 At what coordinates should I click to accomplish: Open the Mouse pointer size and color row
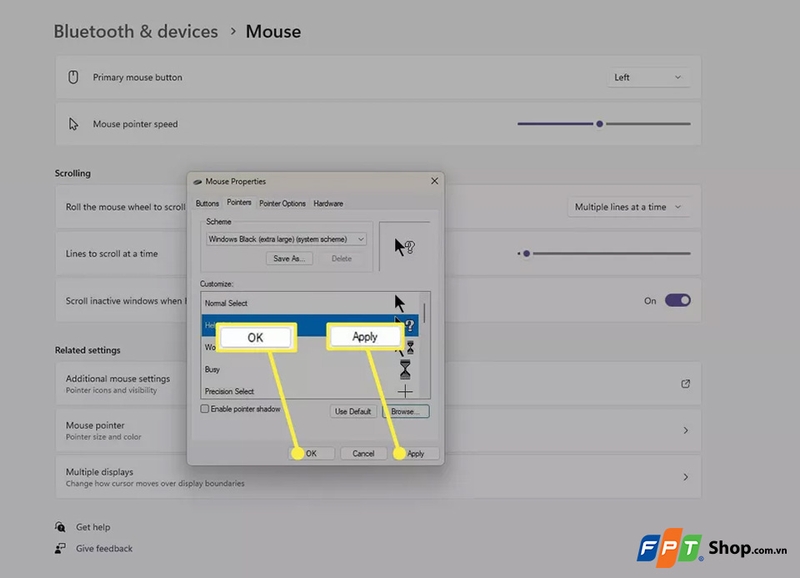coord(378,431)
